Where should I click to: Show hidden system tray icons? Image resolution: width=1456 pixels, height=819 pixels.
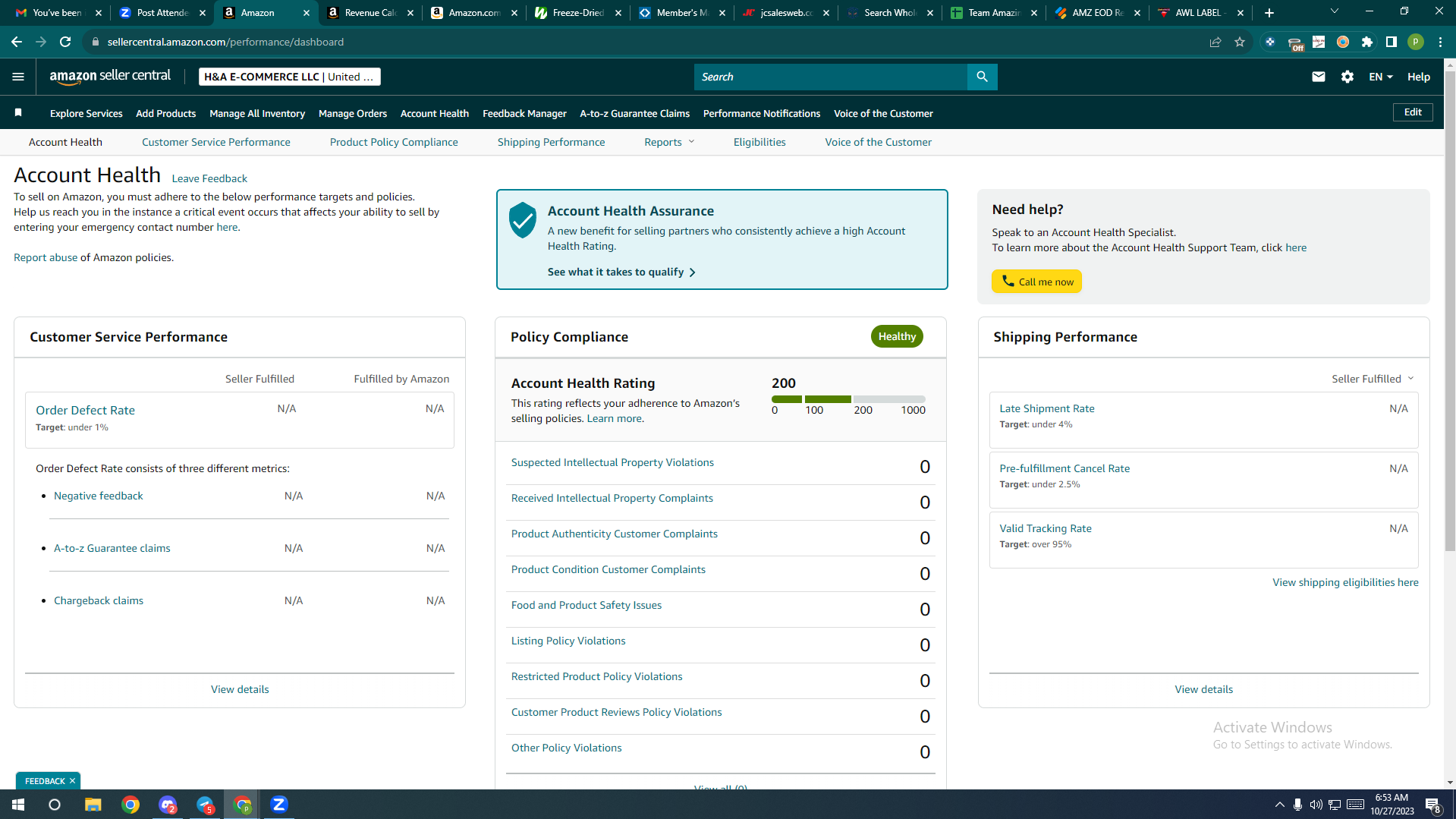tap(1279, 805)
